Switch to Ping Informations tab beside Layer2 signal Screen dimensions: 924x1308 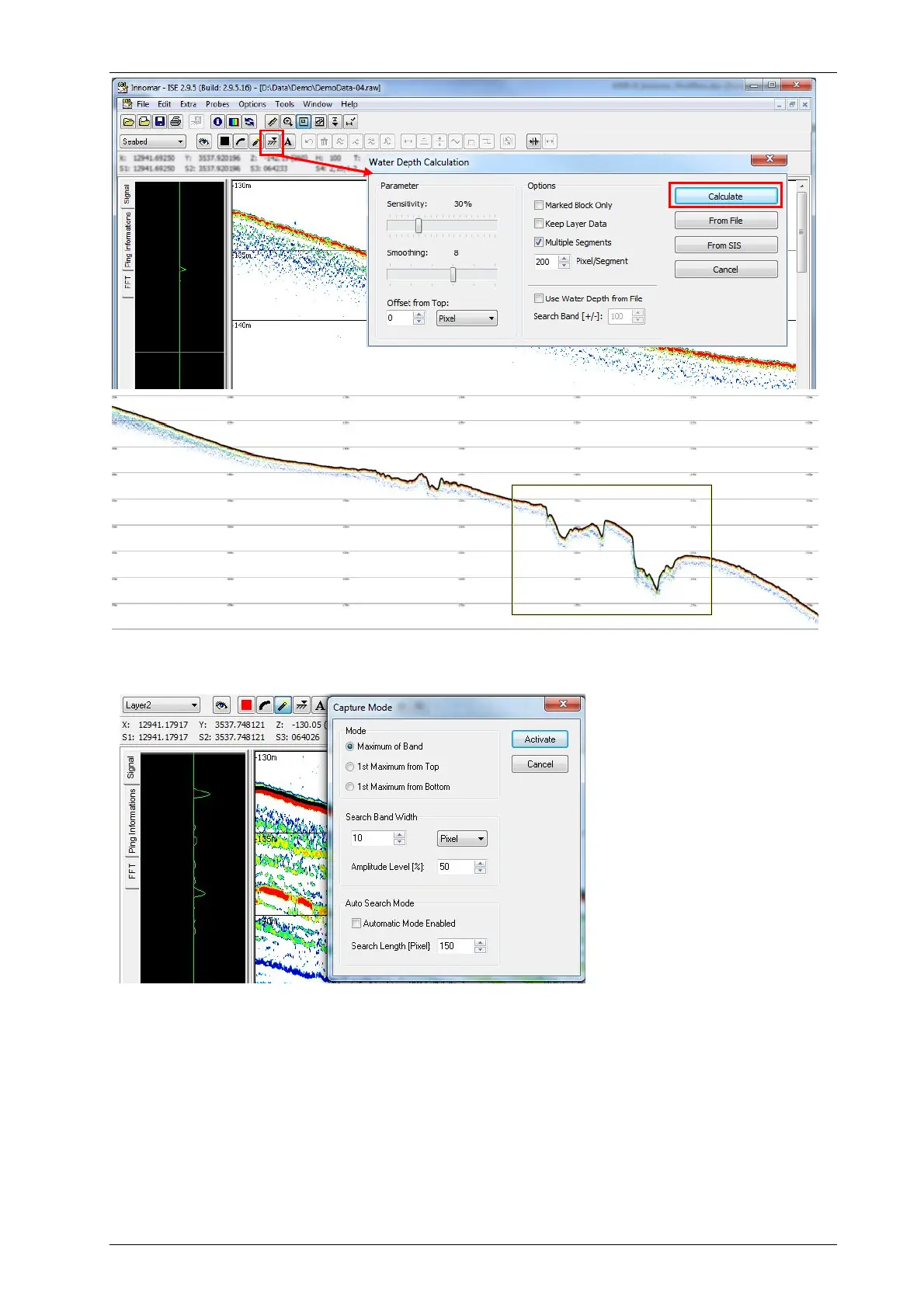tap(132, 821)
